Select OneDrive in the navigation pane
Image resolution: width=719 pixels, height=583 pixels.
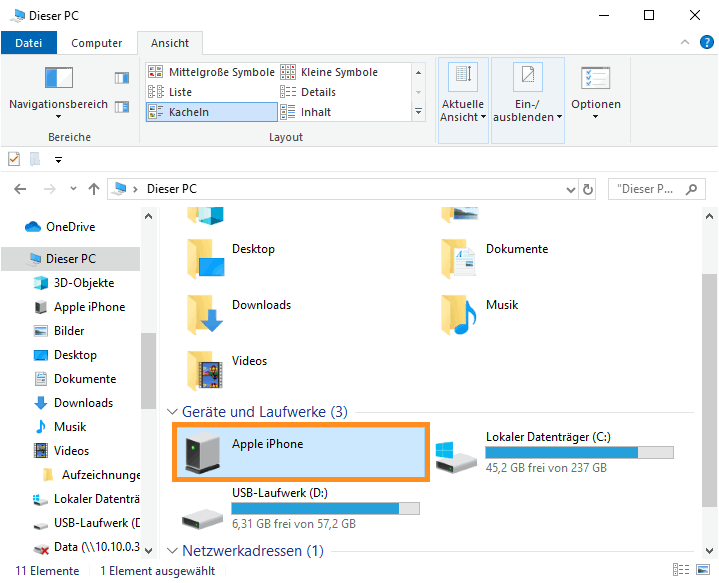coord(71,227)
